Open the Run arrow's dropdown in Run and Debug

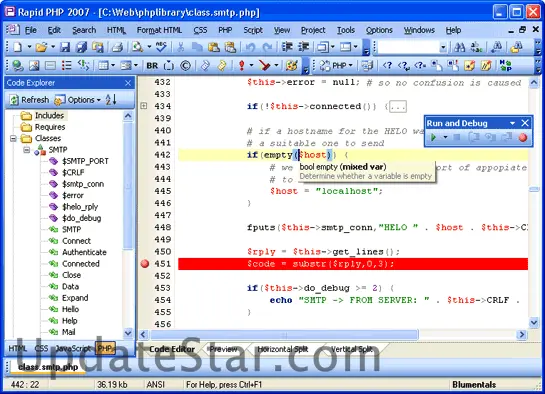point(445,138)
